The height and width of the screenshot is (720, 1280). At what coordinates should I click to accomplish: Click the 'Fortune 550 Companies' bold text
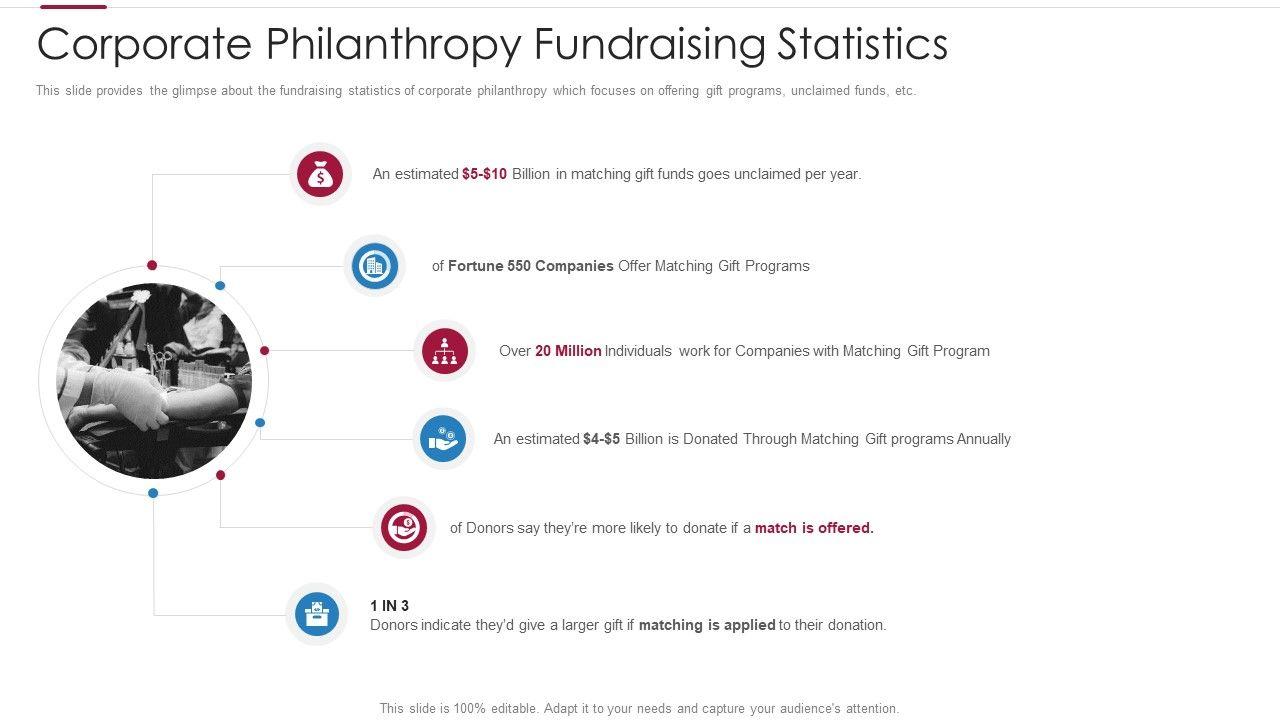point(530,266)
